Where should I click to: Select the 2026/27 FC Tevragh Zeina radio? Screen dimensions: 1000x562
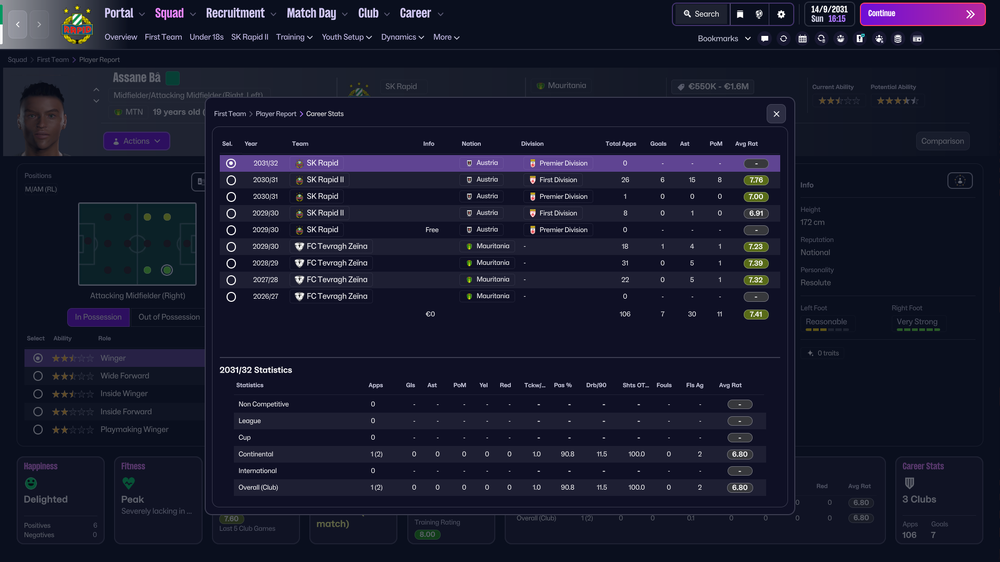click(x=231, y=296)
